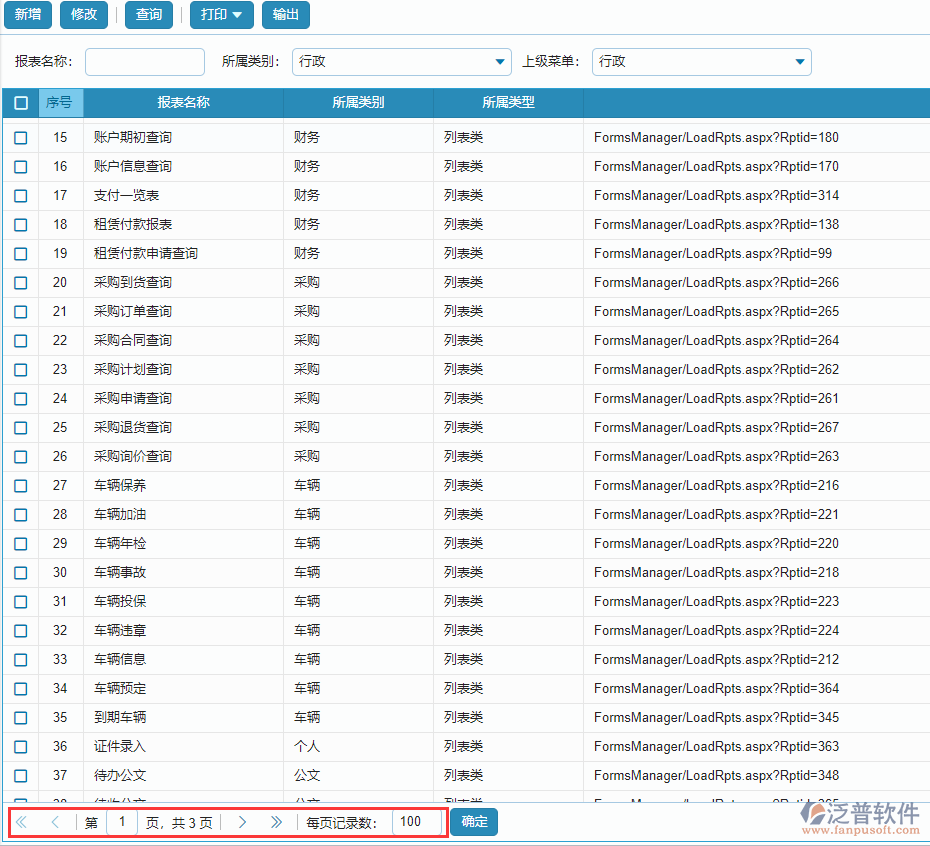
Task: Click the 每页记录数 input box
Action: tap(416, 822)
